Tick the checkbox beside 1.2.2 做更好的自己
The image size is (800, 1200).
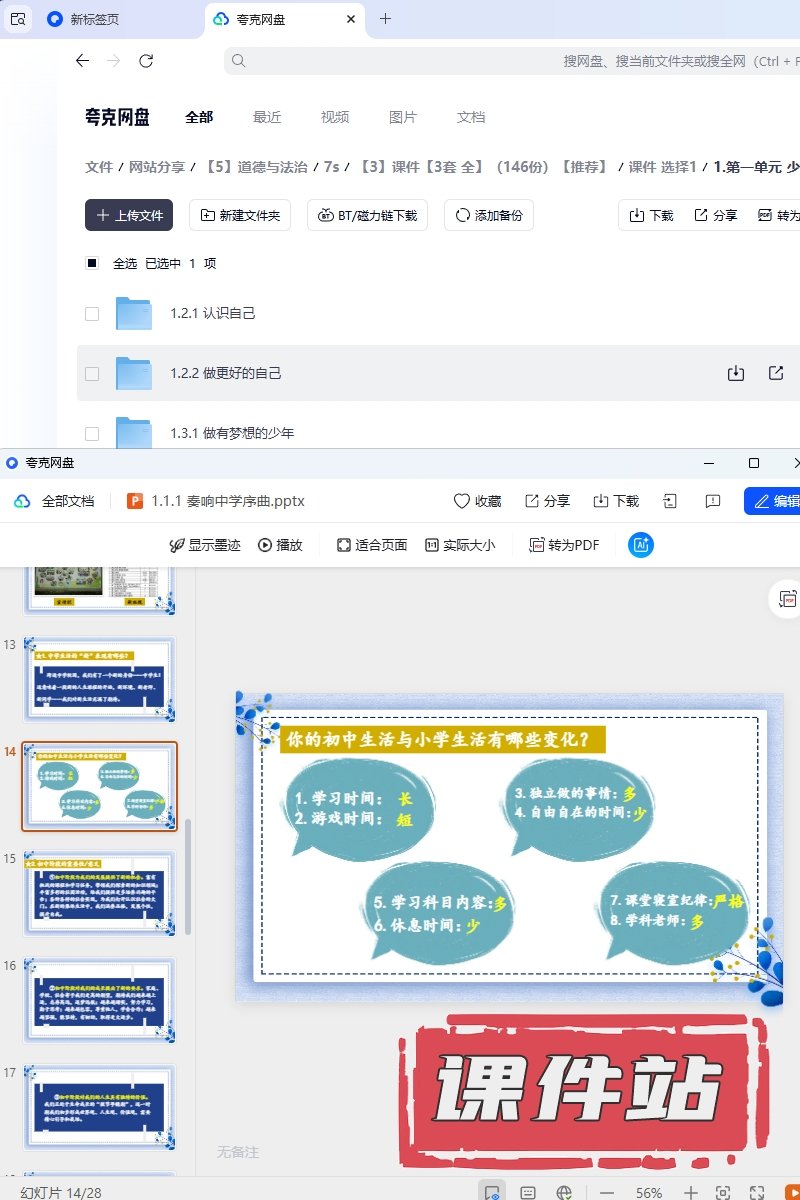pyautogui.click(x=92, y=374)
